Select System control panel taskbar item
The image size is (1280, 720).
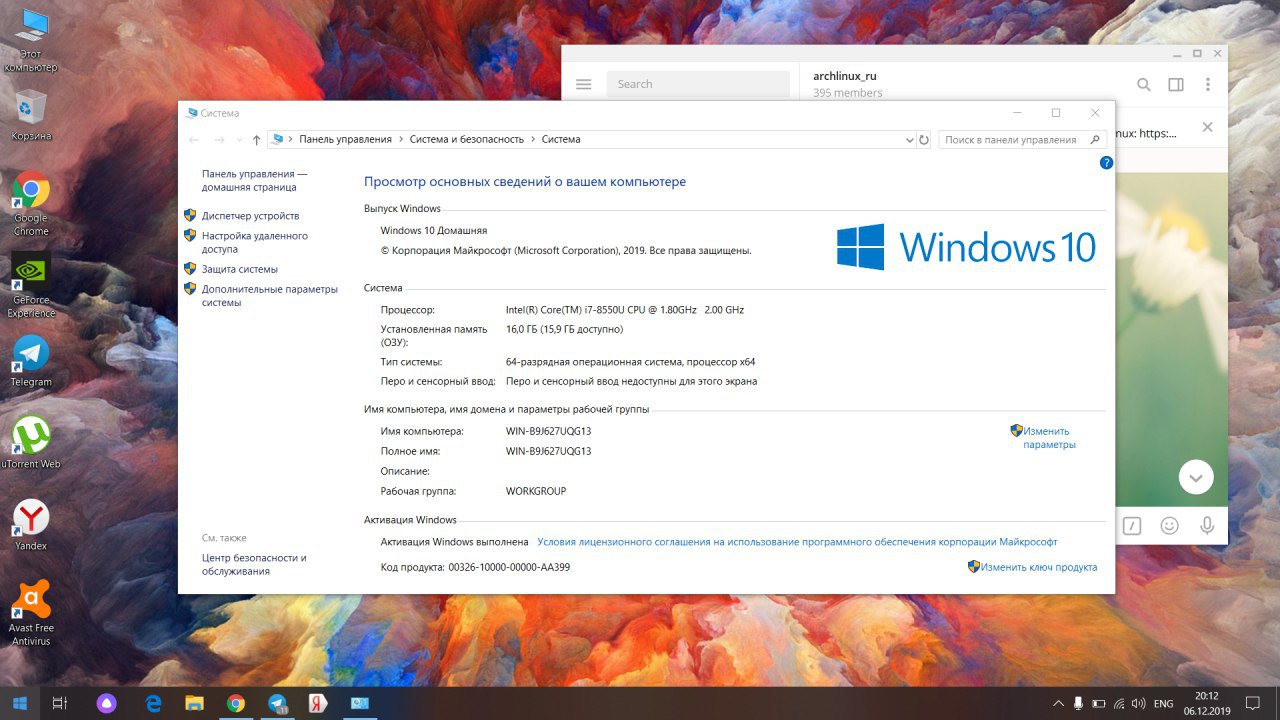[x=360, y=703]
